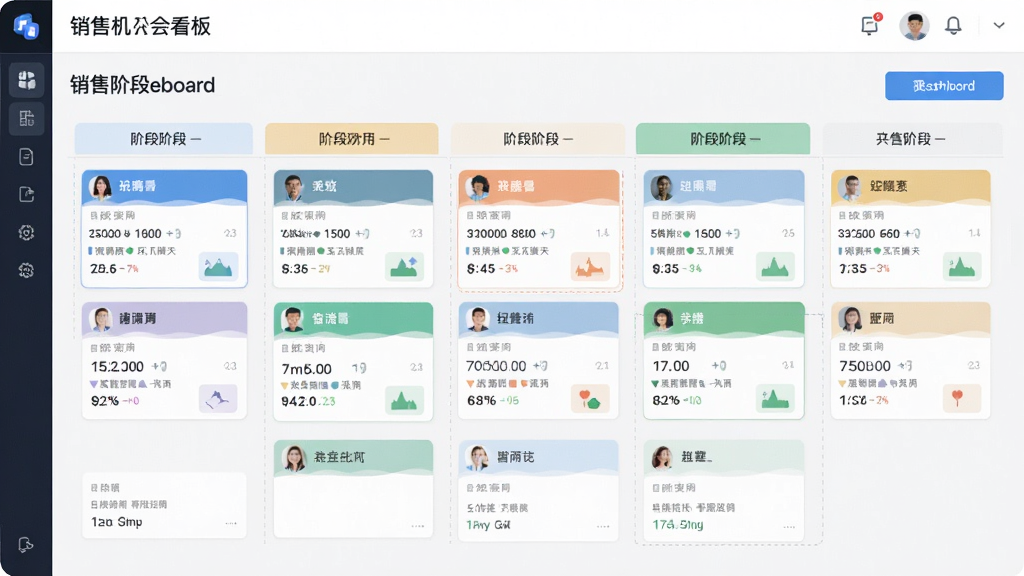
Task: Open the document icon in the sidebar
Action: [26, 157]
